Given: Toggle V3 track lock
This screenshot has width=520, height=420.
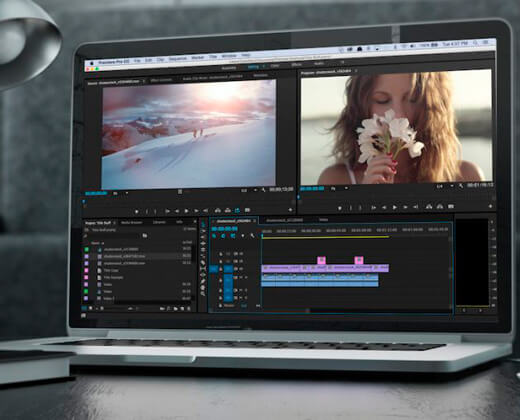Looking at the screenshot, I should [221, 254].
